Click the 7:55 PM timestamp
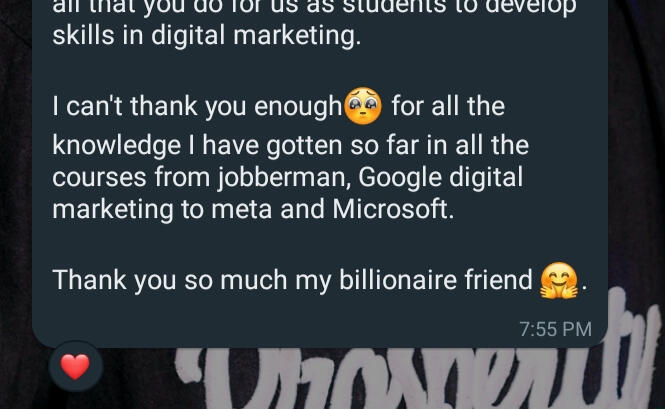This screenshot has width=665, height=409. click(x=555, y=329)
